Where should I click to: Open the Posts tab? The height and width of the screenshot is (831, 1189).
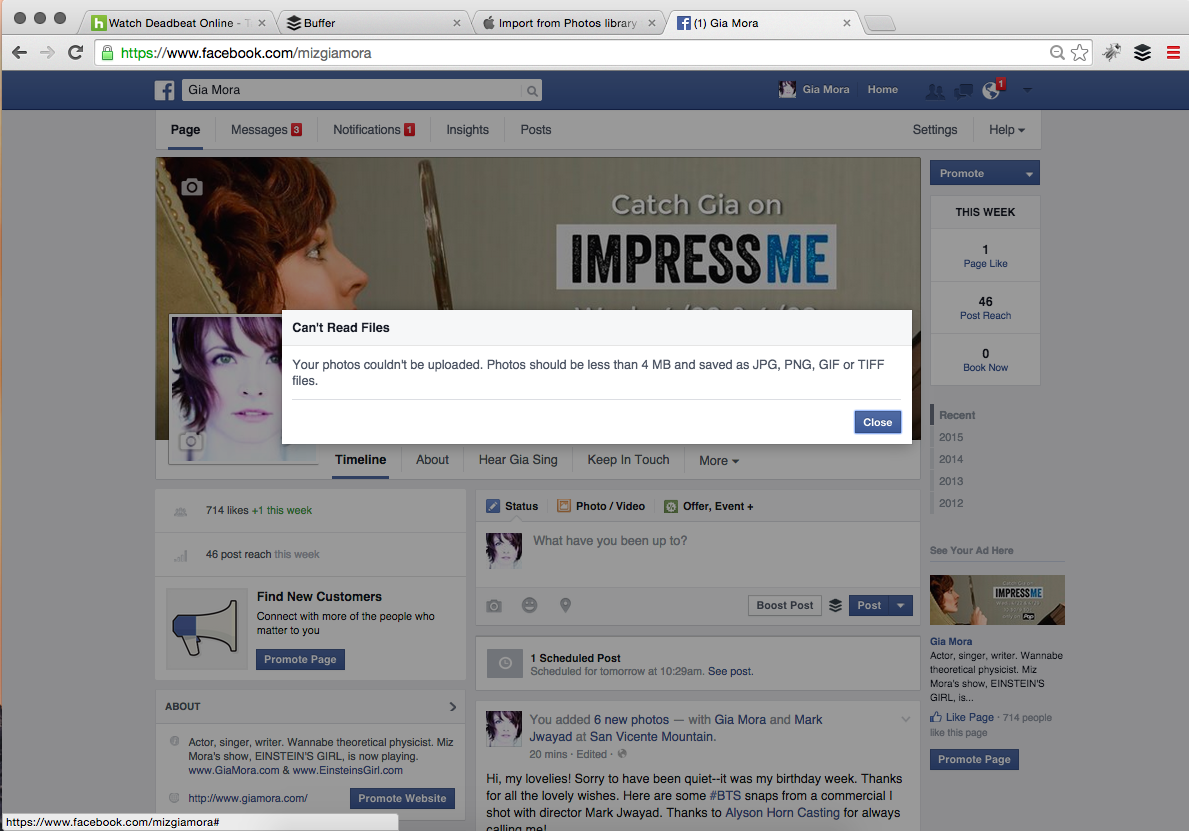(x=535, y=130)
